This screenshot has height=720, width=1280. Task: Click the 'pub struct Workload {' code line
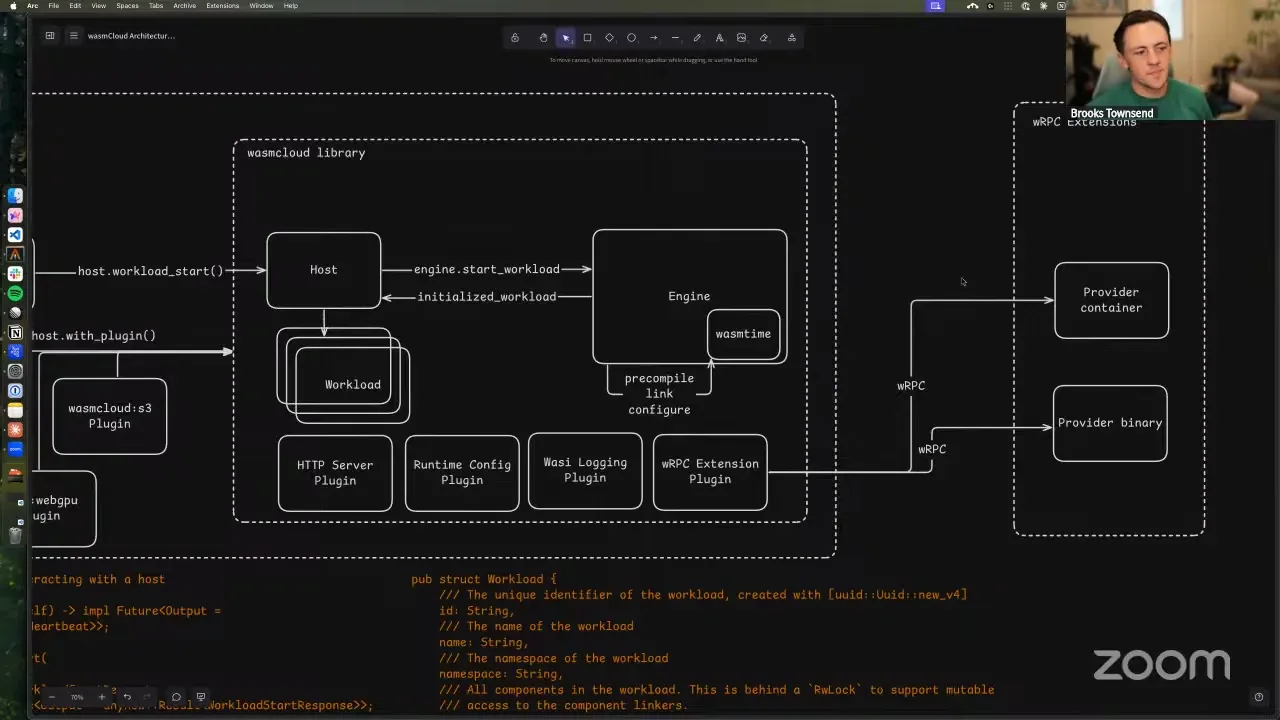484,579
